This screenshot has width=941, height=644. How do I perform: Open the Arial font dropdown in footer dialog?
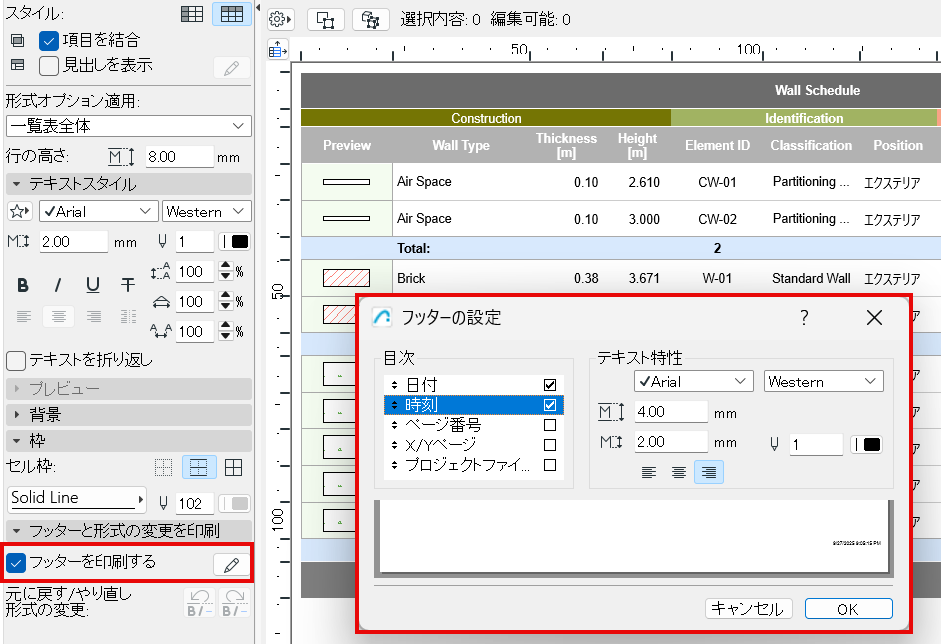click(x=694, y=381)
